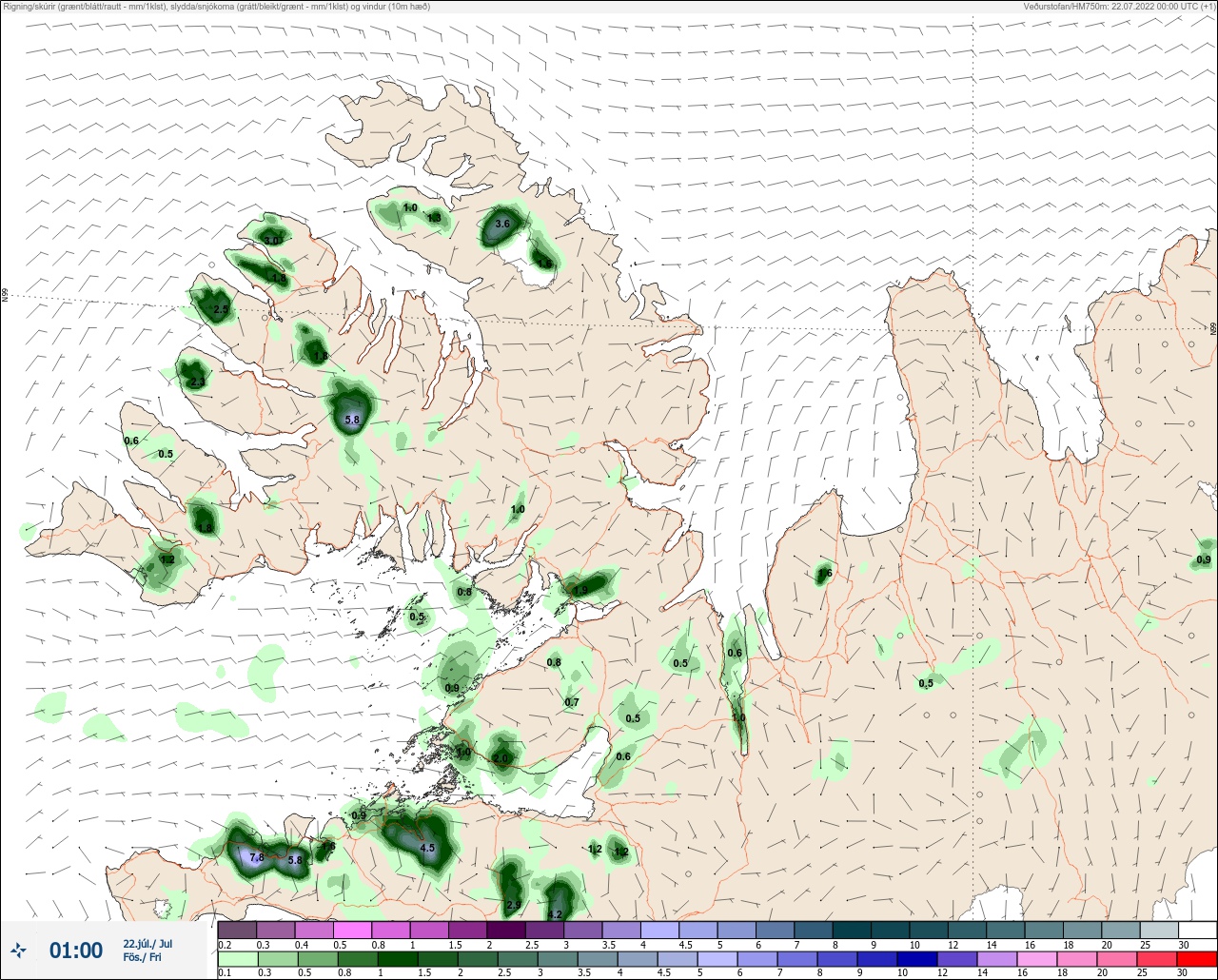Select the bright pink swatch at 0.5 in upper legend
Image resolution: width=1218 pixels, height=980 pixels.
[352, 930]
